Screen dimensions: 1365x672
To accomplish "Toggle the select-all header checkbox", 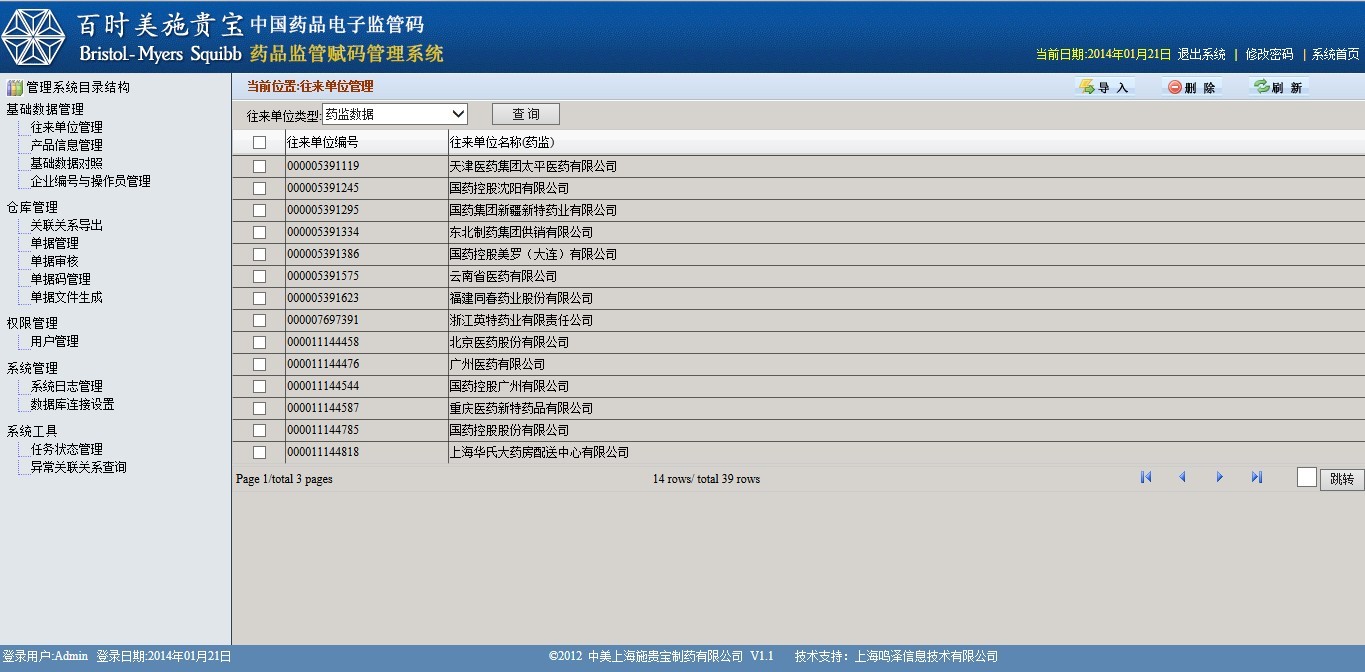I will (x=259, y=142).
